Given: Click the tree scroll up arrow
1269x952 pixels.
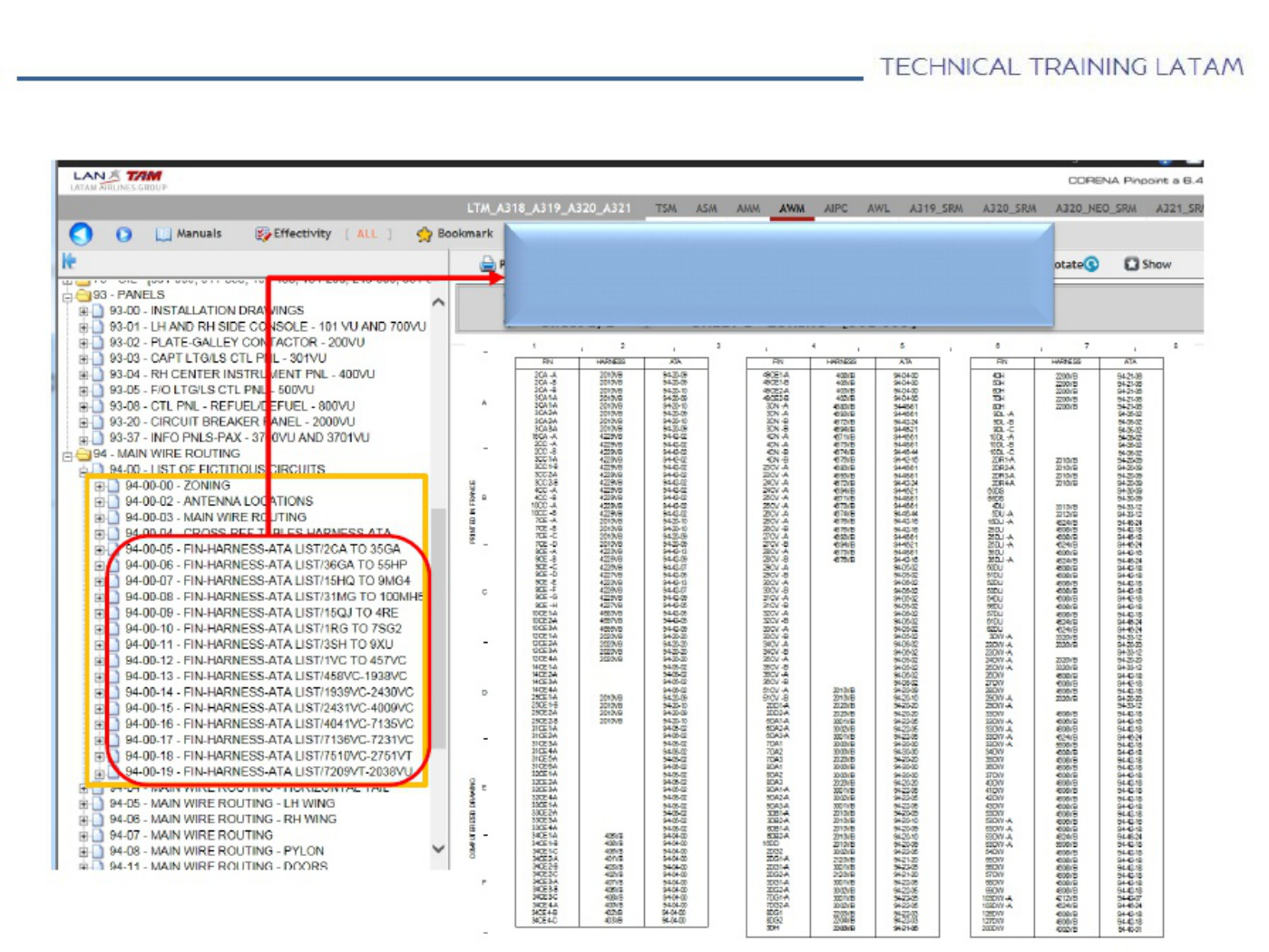Looking at the screenshot, I should click(x=439, y=303).
